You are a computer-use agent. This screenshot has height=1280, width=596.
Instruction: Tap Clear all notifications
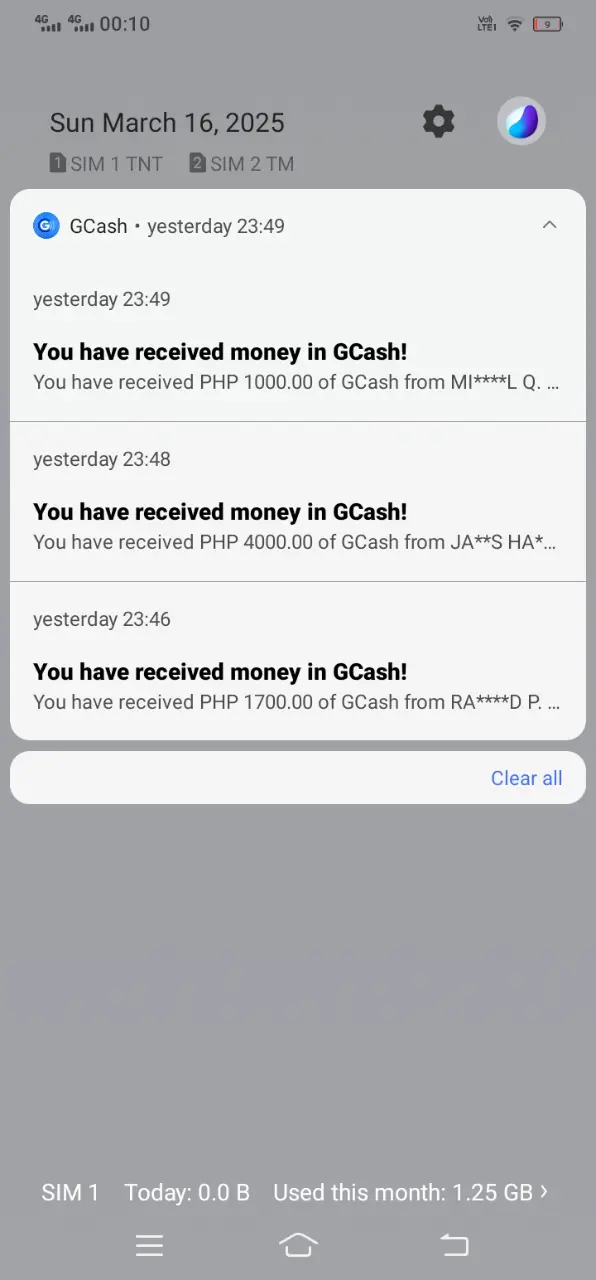[x=526, y=778]
